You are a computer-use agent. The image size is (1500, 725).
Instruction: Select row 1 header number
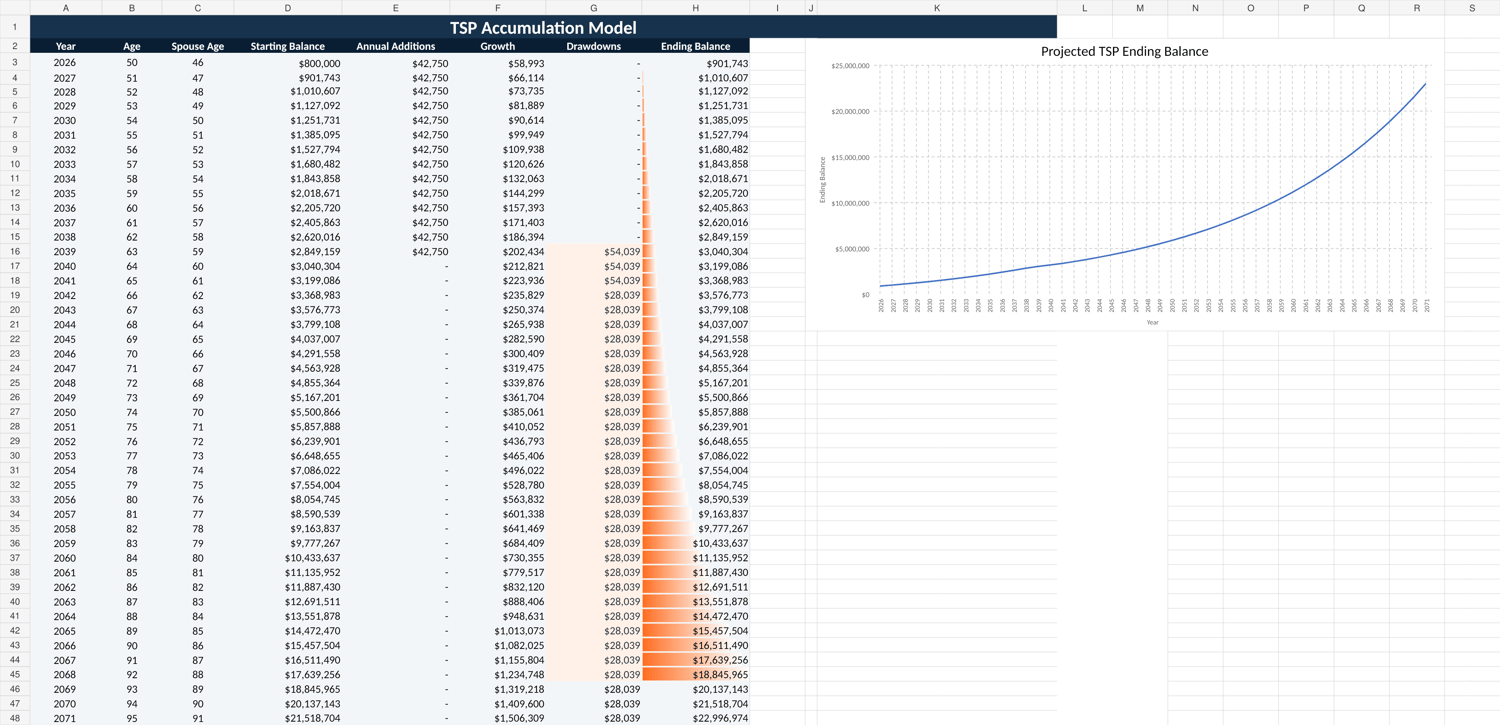(15, 27)
